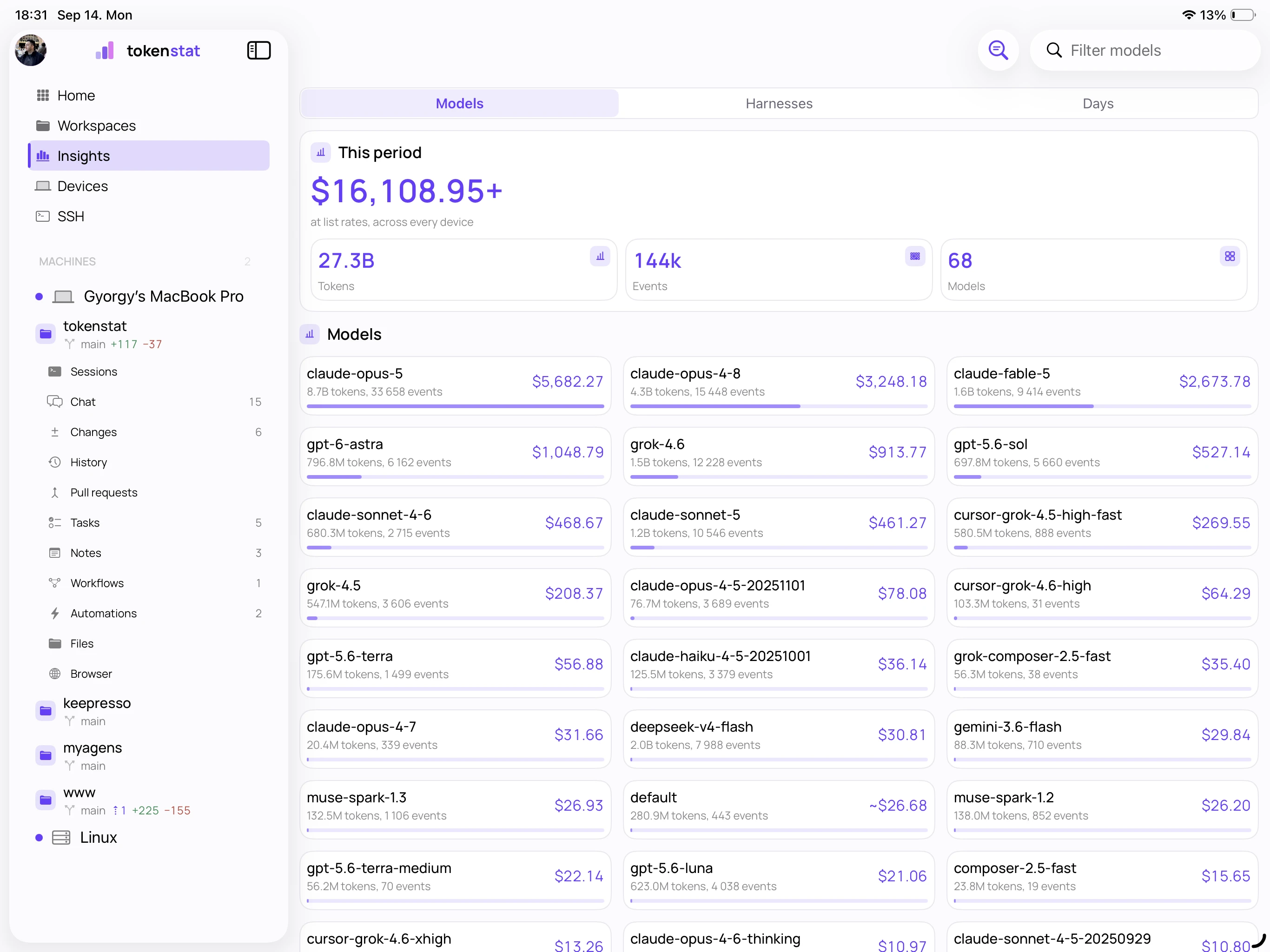1270x952 pixels.
Task: Click the deepseek-v4-flash model name
Action: (x=691, y=727)
